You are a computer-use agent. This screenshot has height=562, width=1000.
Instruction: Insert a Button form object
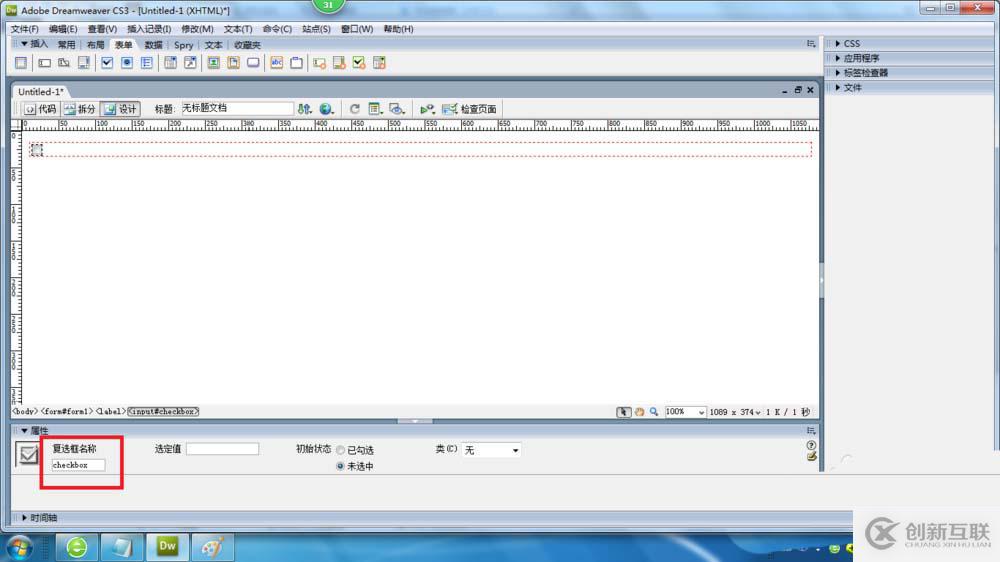click(253, 63)
